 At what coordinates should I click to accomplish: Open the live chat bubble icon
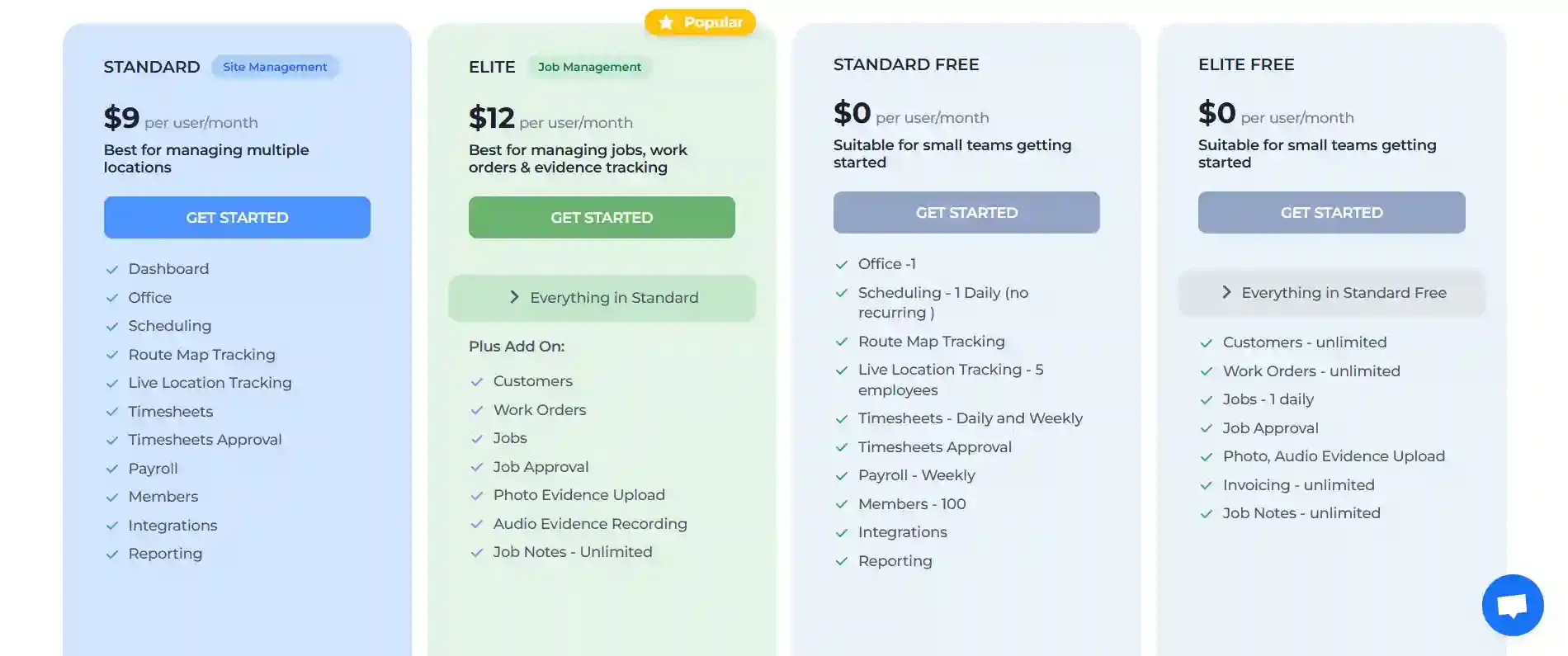coord(1512,606)
